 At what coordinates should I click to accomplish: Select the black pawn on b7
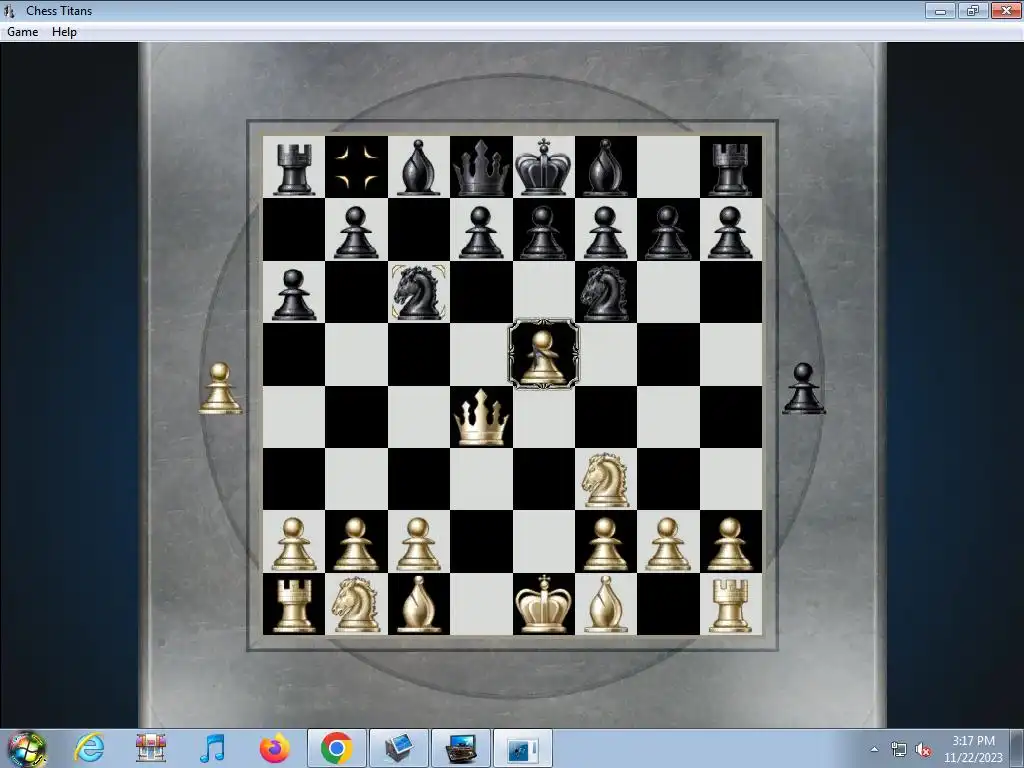(356, 232)
